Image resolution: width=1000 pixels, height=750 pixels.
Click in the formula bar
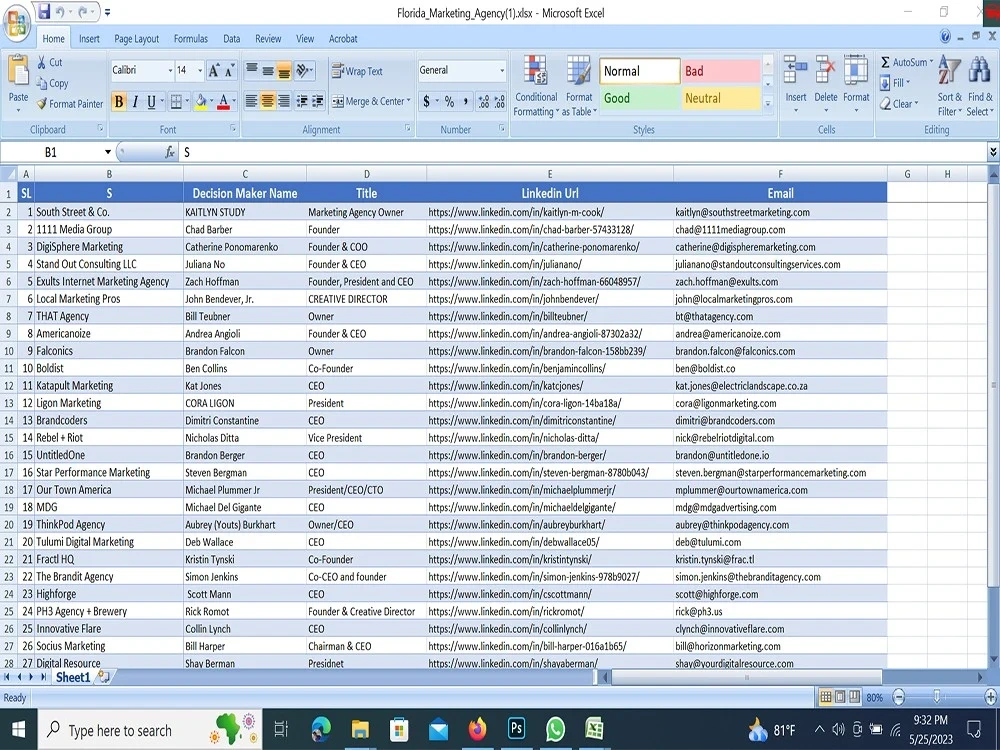582,152
